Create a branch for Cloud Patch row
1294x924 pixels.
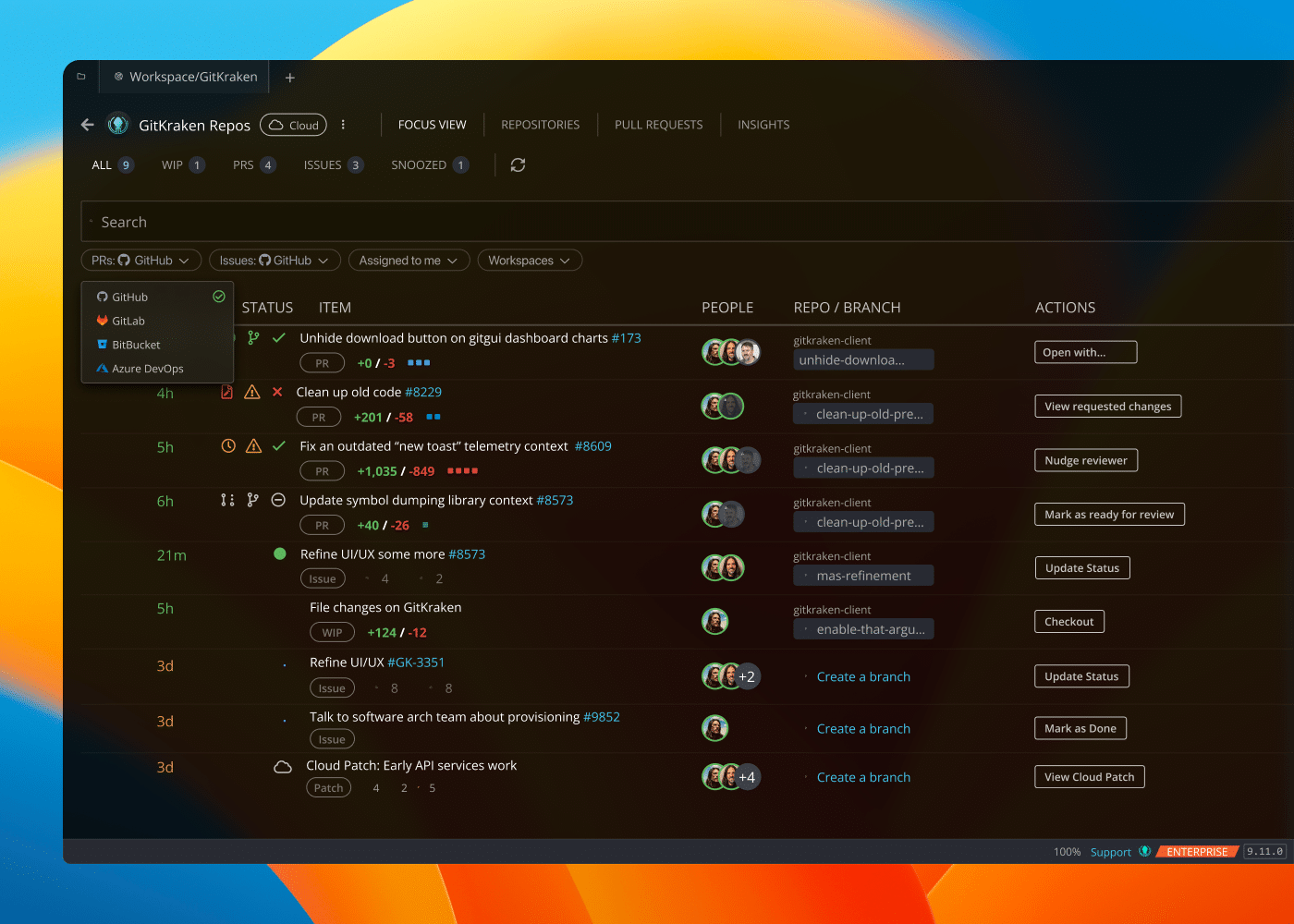[863, 777]
